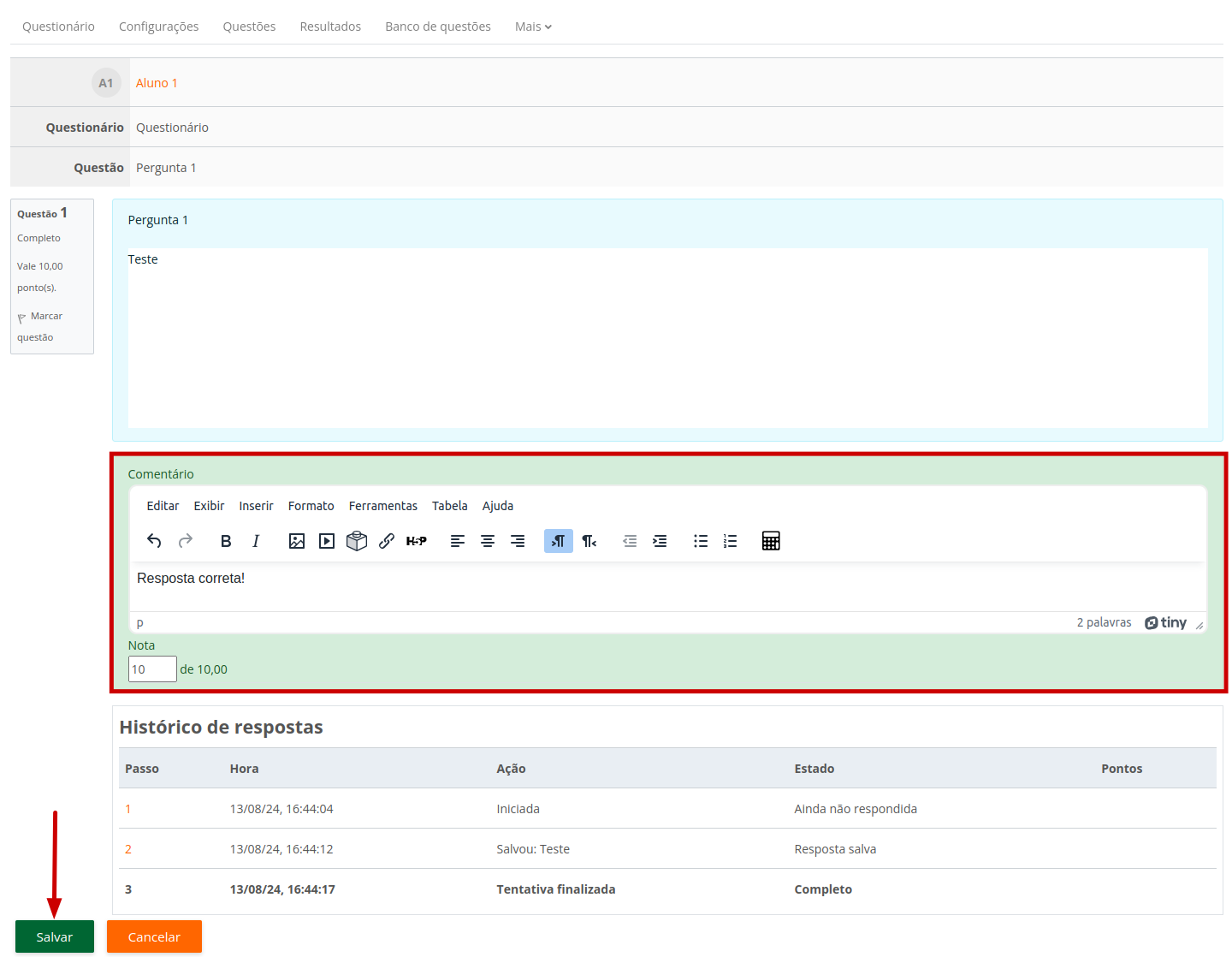Open the multimedia insert tool
1232x957 pixels.
tap(327, 541)
